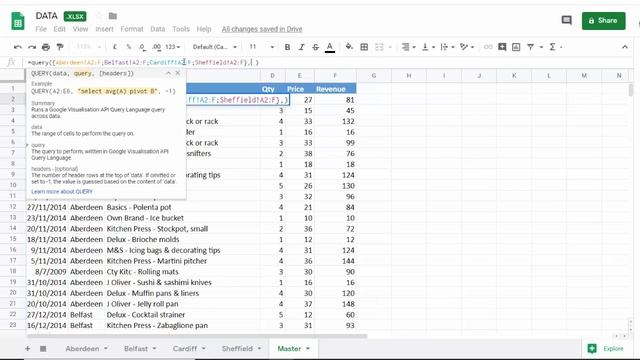Viewport: 640px width, 360px height.
Task: Increase decimal places icon
Action: click(156, 47)
